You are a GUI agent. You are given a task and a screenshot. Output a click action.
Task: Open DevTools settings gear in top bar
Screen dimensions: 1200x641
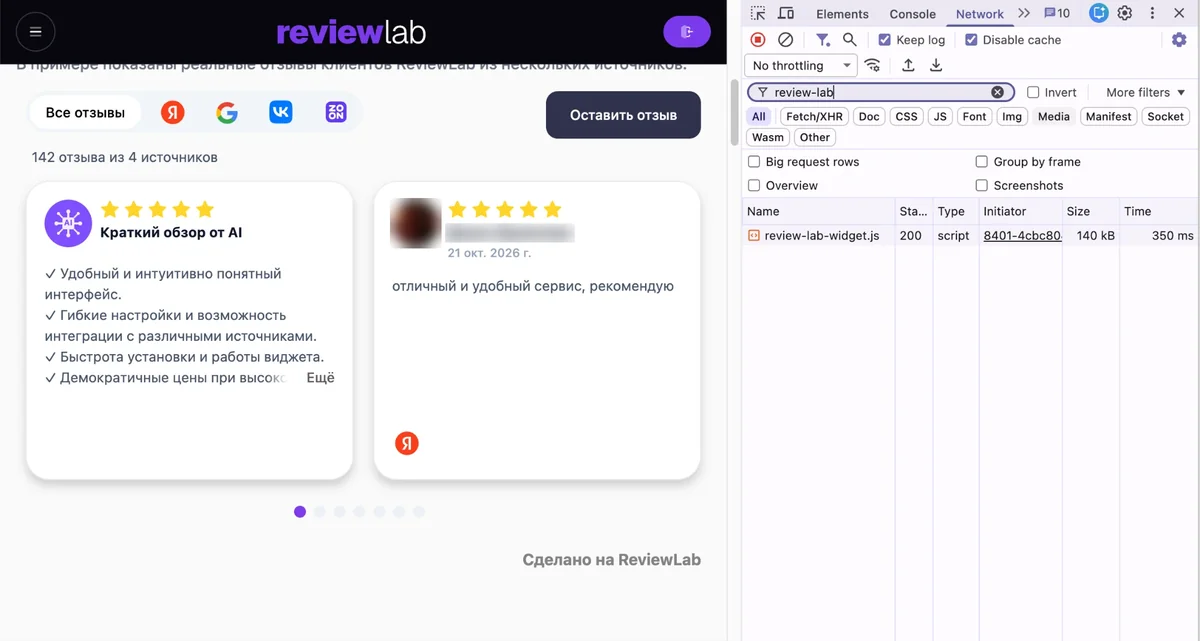pos(1125,13)
